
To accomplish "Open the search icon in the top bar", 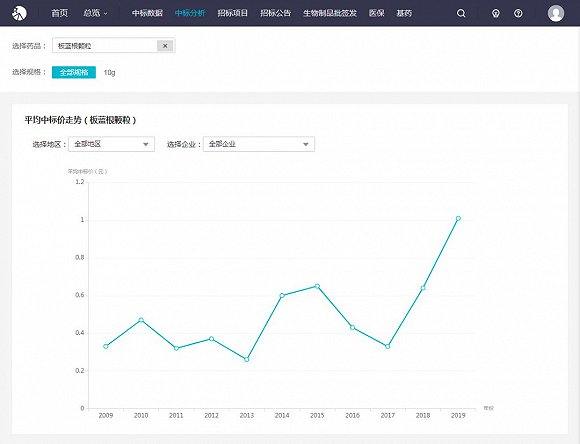I will point(461,14).
